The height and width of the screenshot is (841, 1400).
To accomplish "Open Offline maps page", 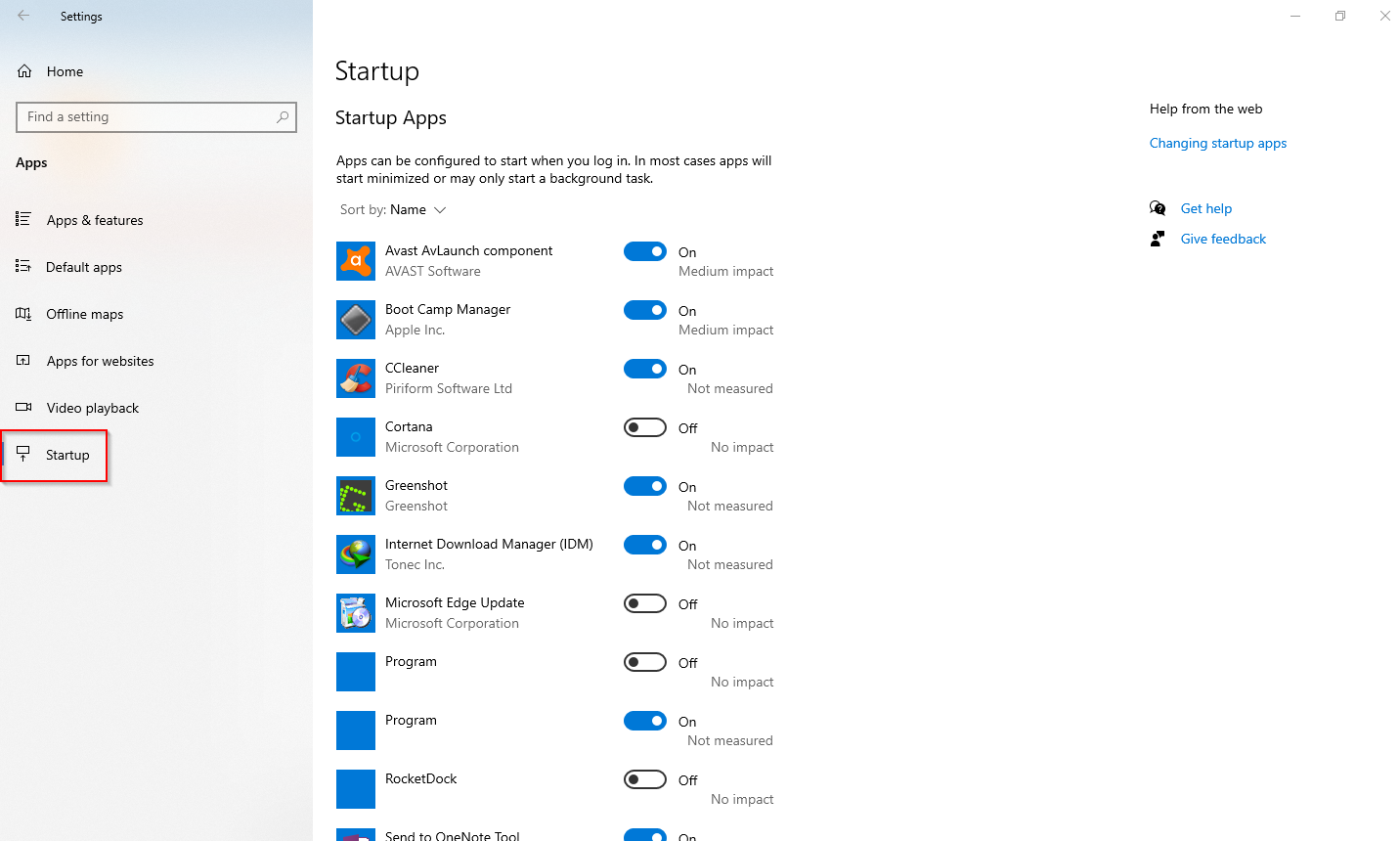I will tap(85, 314).
